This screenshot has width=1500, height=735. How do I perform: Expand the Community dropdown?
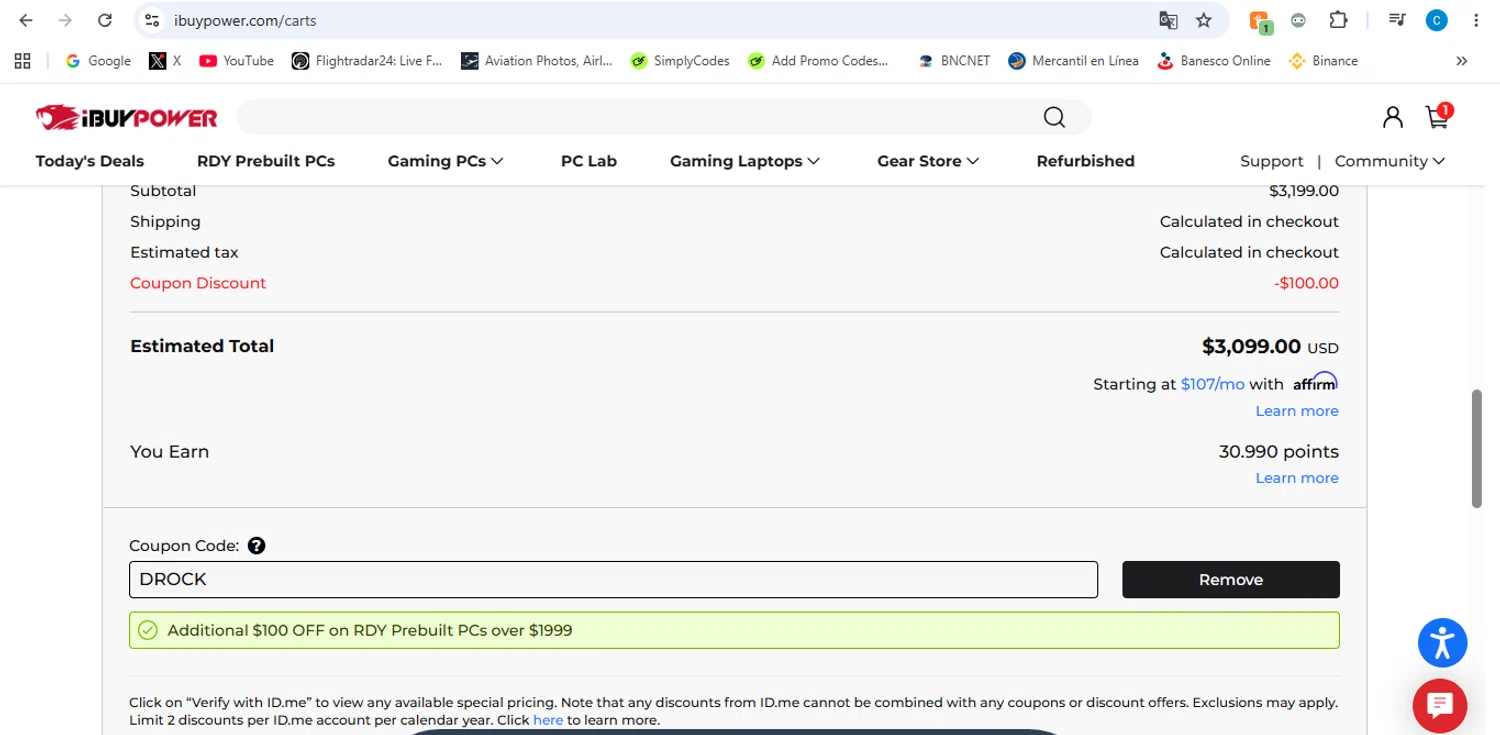[1390, 161]
